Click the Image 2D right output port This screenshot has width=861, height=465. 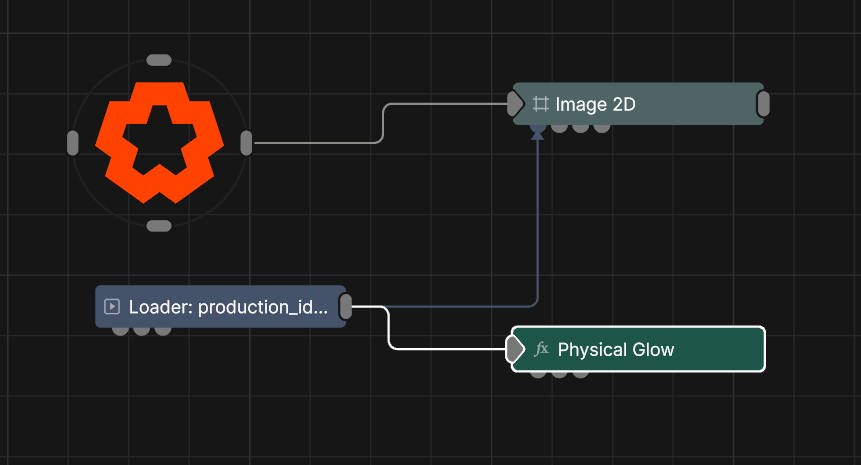[x=763, y=104]
